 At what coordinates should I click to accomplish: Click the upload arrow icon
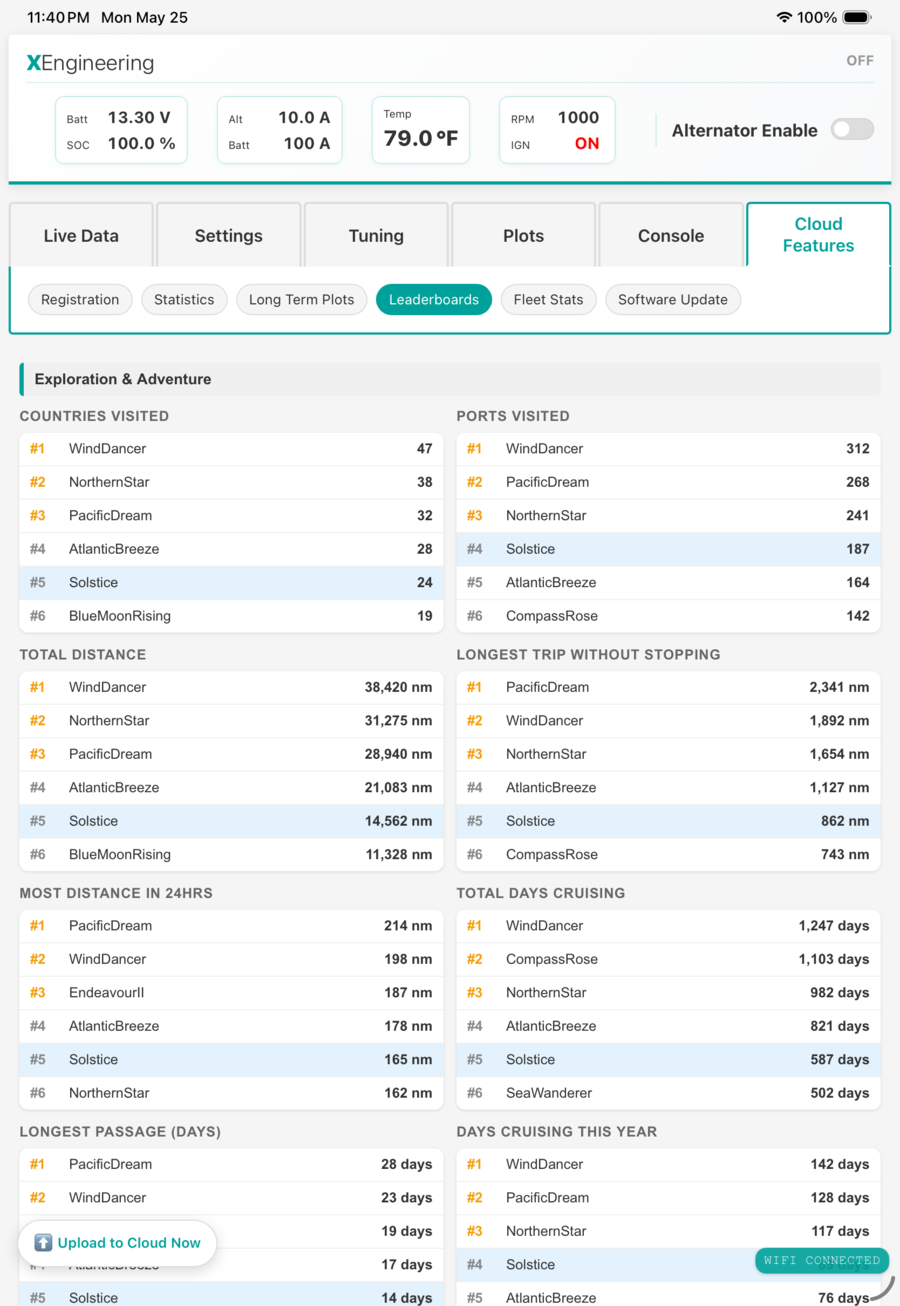[x=43, y=1243]
